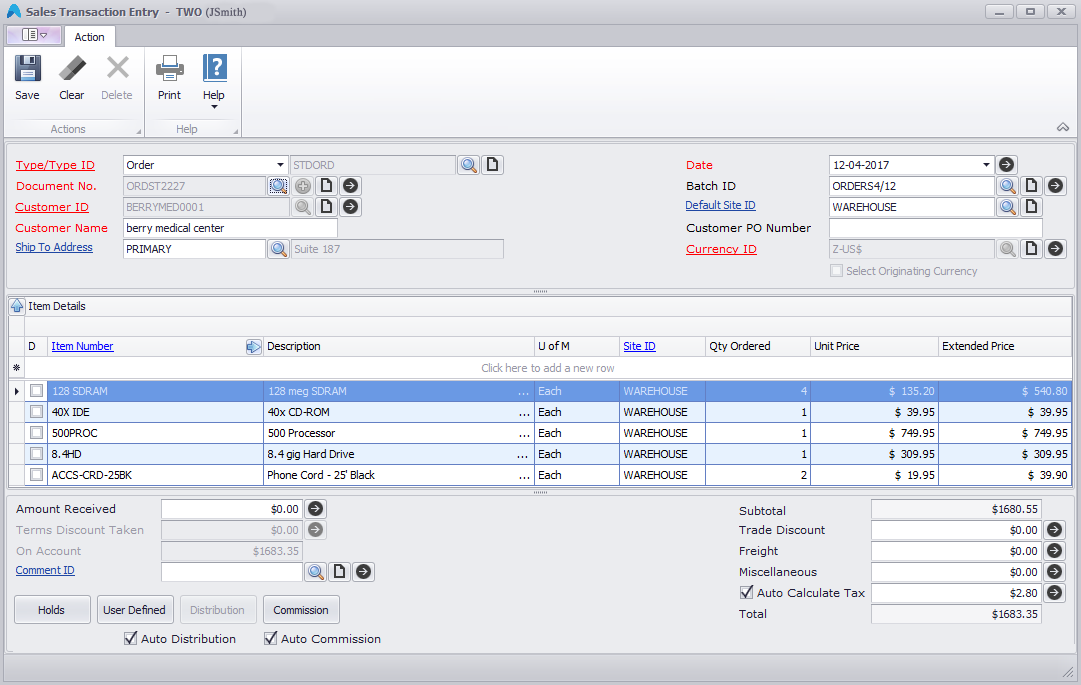
Task: Open Actions group dialog launcher
Action: pyautogui.click(x=139, y=131)
